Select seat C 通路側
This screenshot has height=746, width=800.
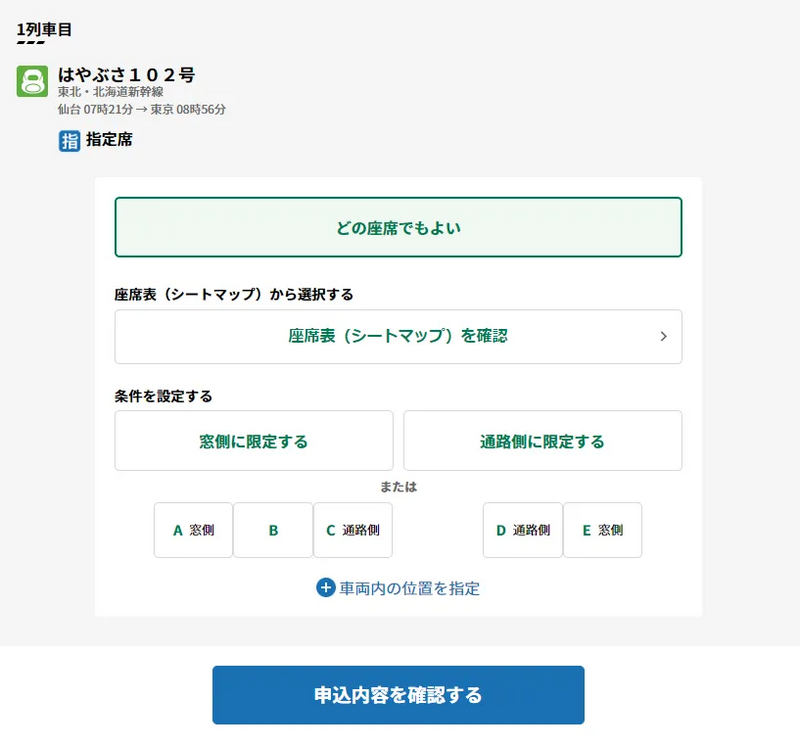coord(353,530)
